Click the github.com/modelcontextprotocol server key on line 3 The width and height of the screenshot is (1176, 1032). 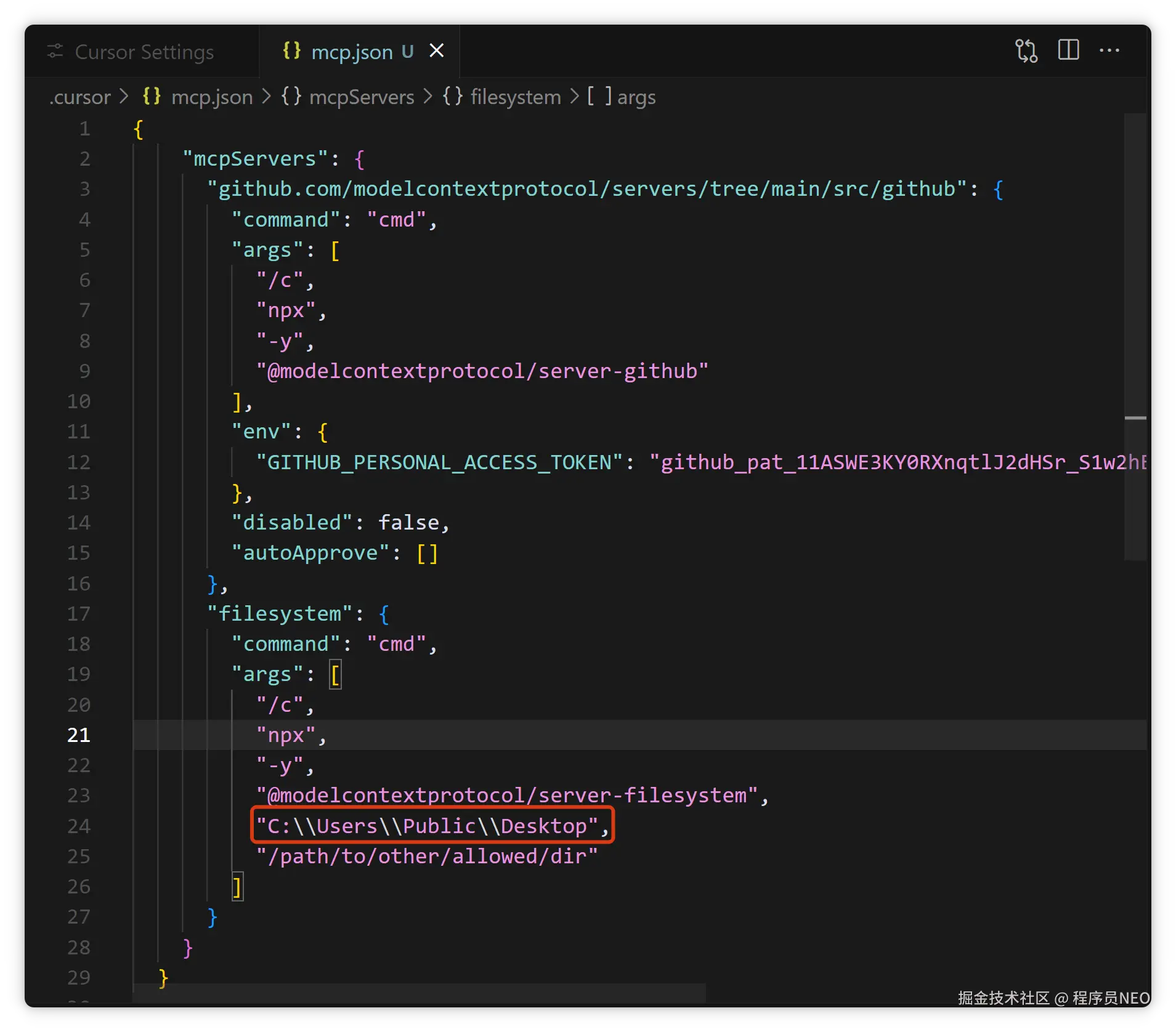tap(587, 189)
